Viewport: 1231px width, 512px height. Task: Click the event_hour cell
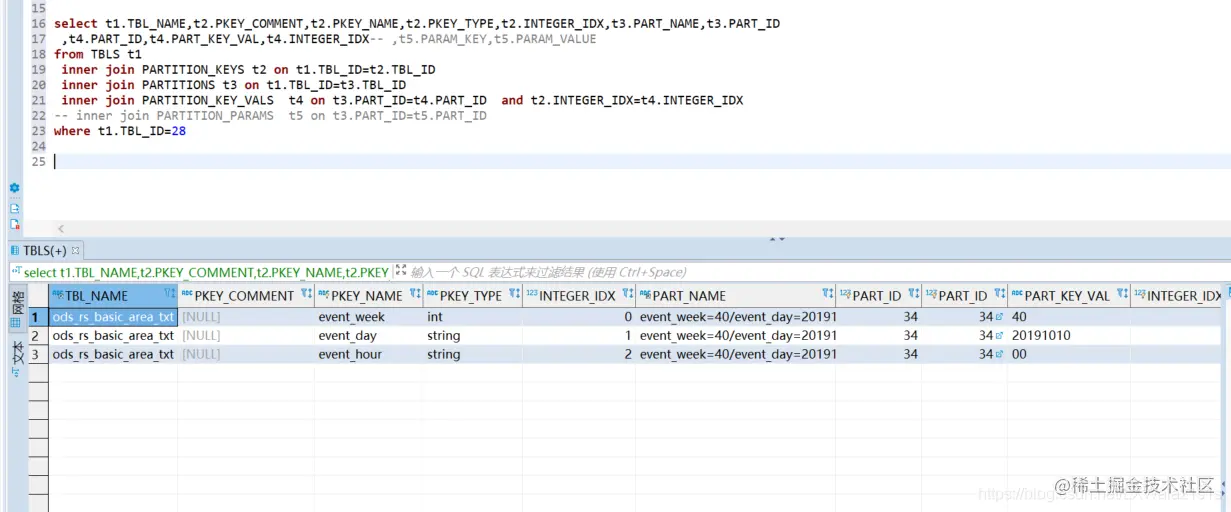(x=368, y=354)
